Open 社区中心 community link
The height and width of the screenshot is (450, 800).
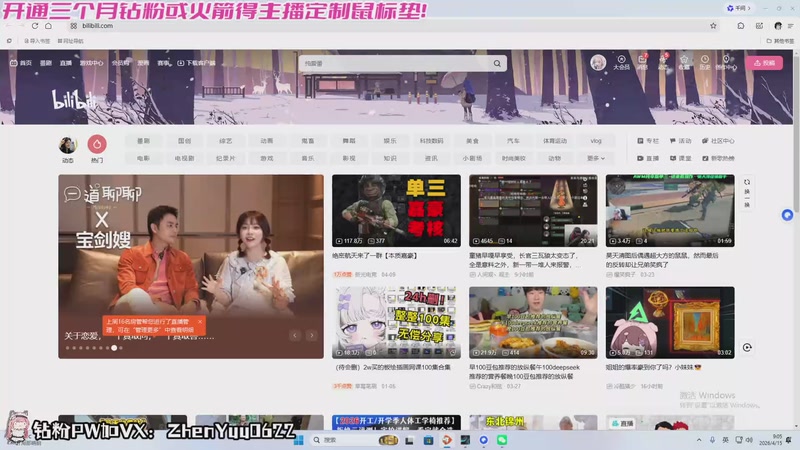click(718, 141)
